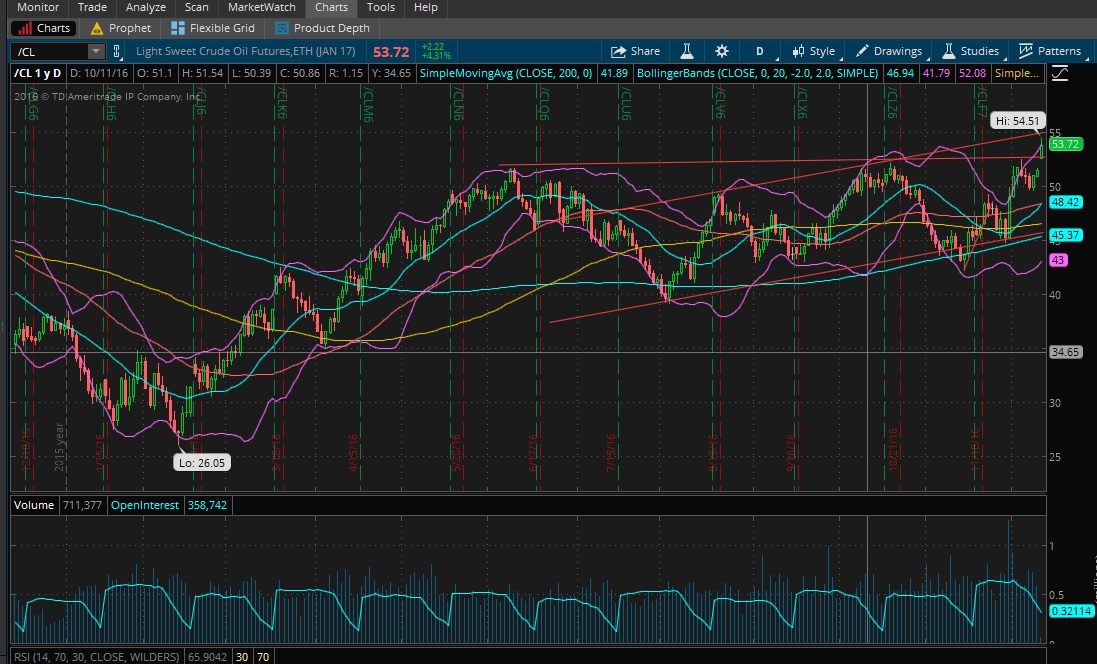Open the D timeframe aggregation dropdown
Image resolution: width=1097 pixels, height=664 pixels.
pyautogui.click(x=760, y=51)
